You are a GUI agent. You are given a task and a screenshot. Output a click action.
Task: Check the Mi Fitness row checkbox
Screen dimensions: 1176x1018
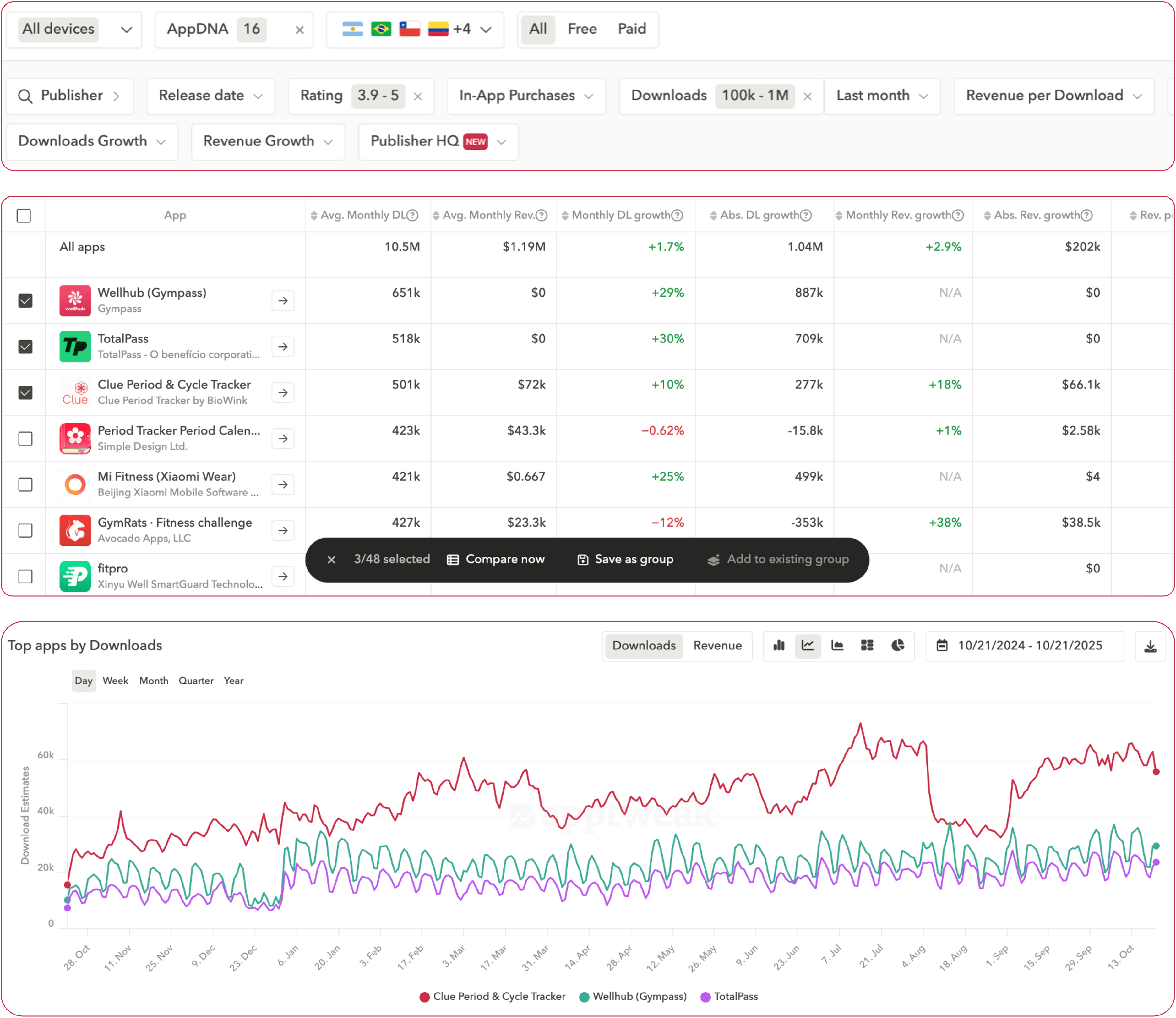[x=25, y=484]
